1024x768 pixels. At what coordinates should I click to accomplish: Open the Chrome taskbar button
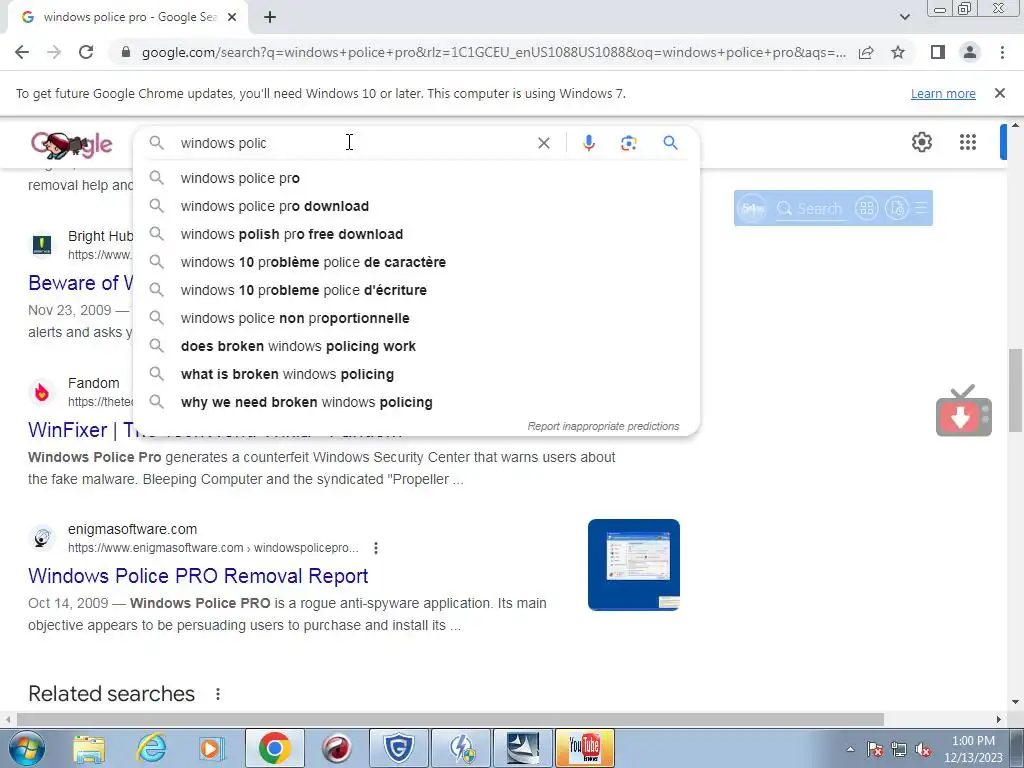coord(274,748)
